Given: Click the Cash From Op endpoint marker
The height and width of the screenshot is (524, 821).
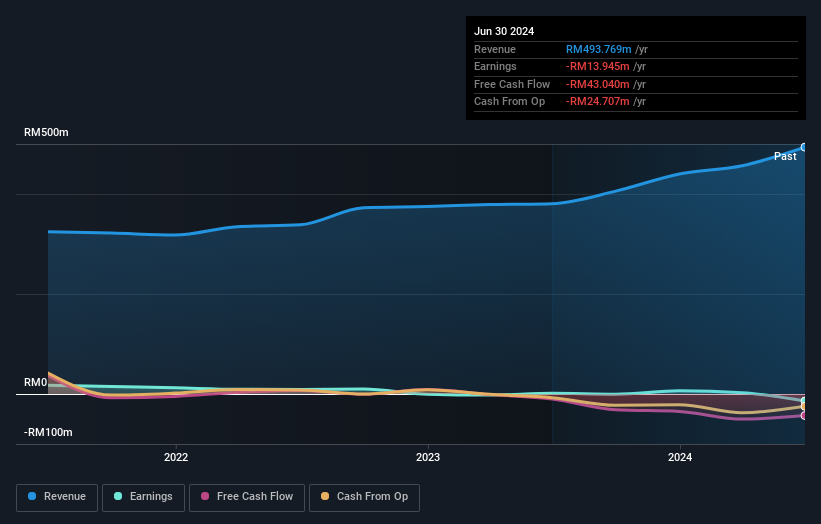Looking at the screenshot, I should coord(804,407).
